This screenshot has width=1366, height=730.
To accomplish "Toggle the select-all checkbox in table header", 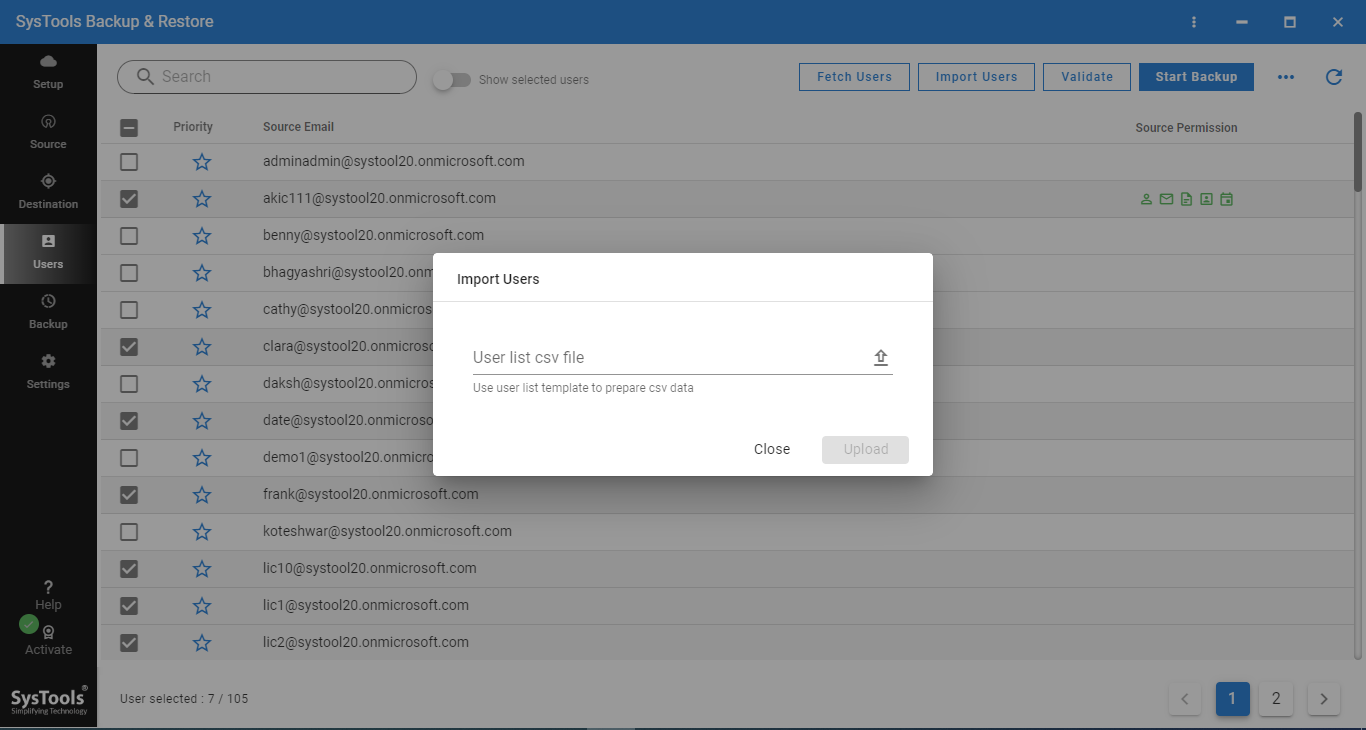I will pyautogui.click(x=129, y=128).
